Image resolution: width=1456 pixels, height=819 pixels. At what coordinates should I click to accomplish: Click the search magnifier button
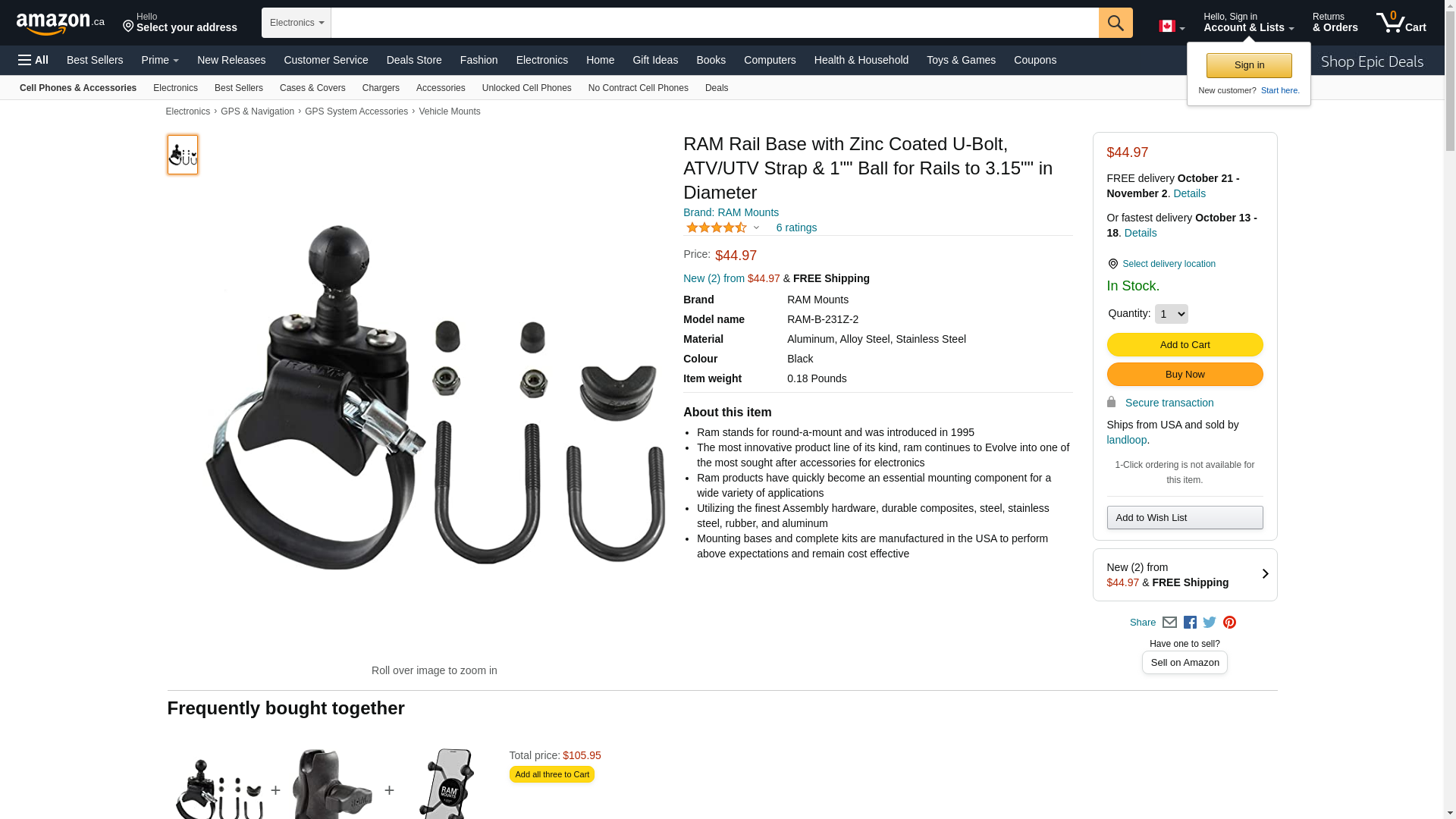(1116, 23)
